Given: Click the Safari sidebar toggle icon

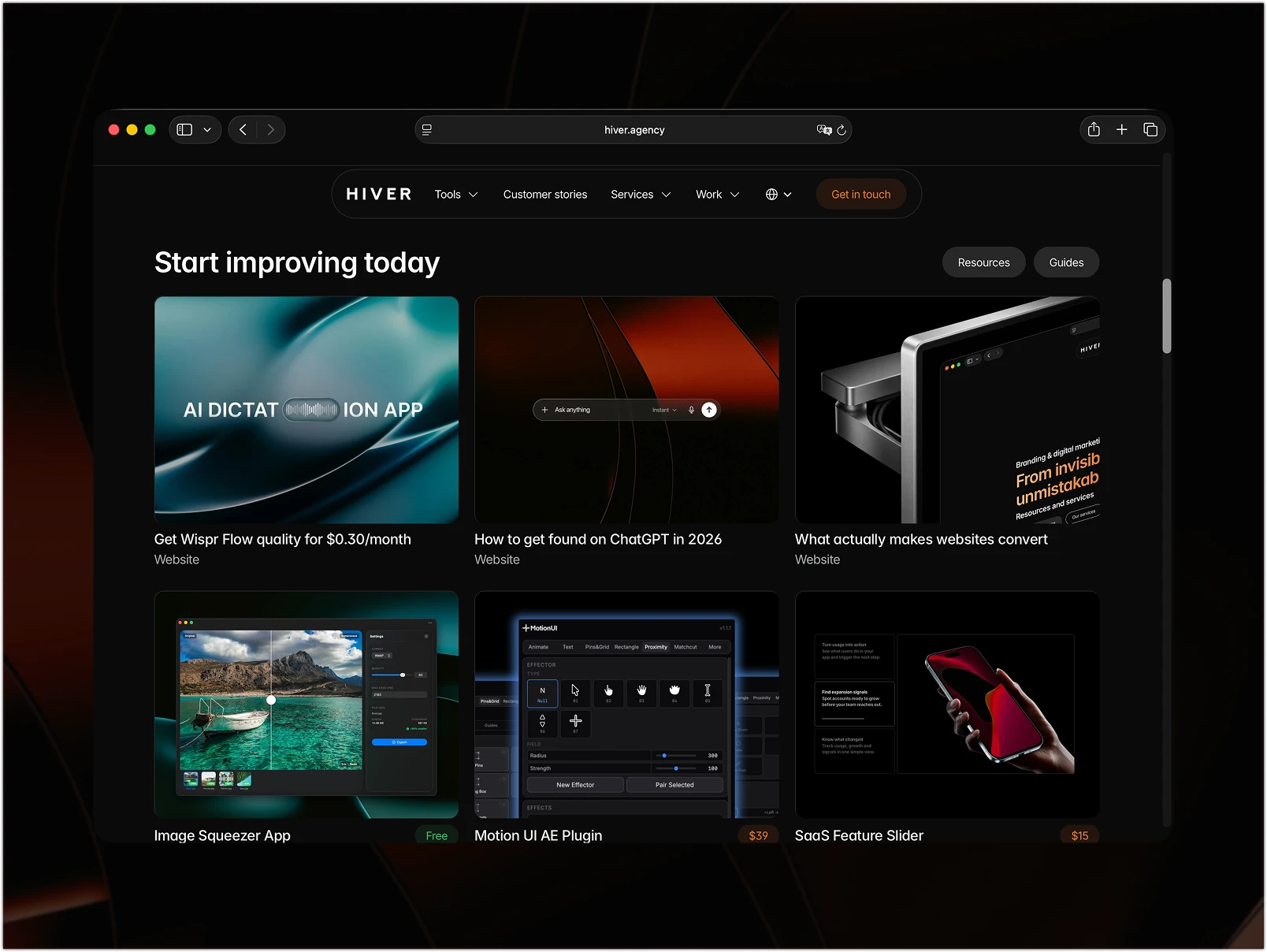Looking at the screenshot, I should tap(184, 130).
